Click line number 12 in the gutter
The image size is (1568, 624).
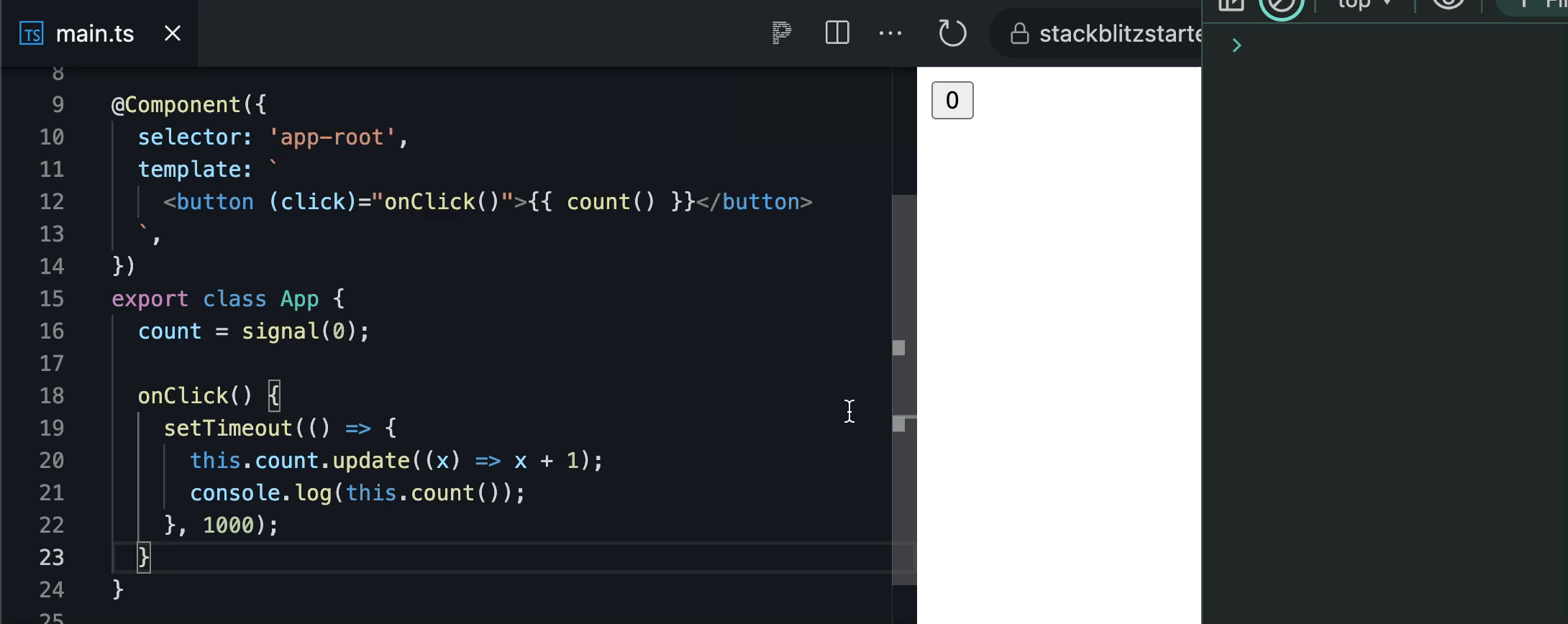52,202
